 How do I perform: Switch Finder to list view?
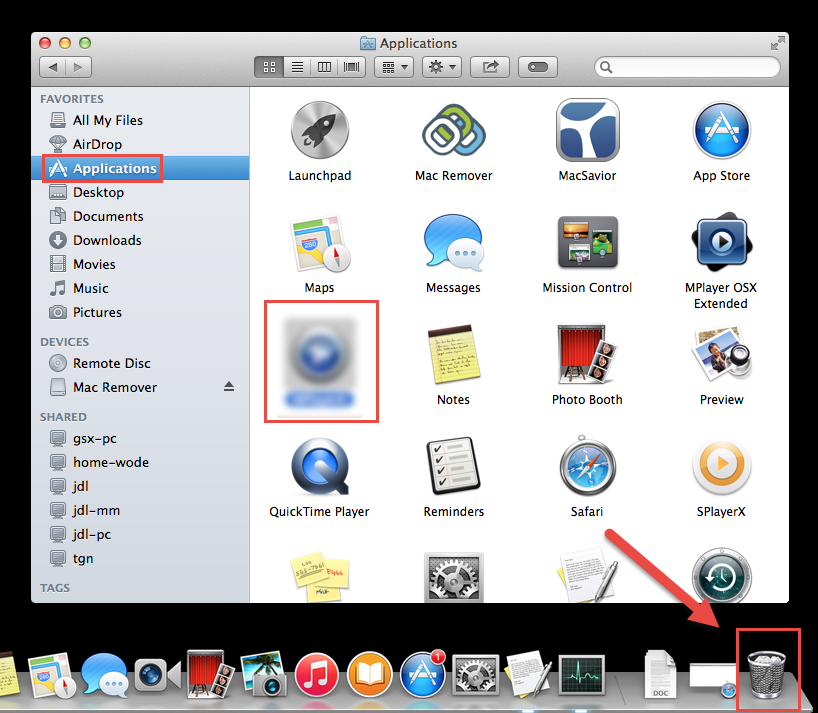(x=297, y=67)
